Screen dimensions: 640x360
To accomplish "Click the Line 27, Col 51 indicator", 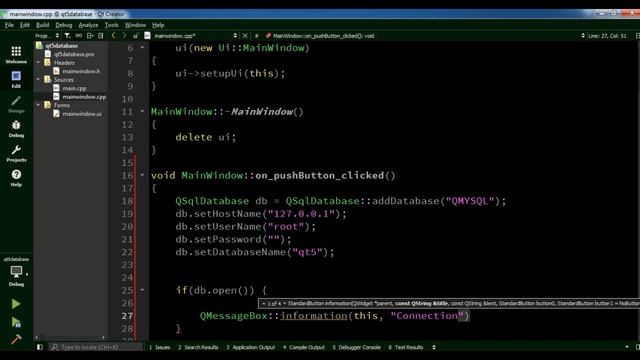I will 607,36.
